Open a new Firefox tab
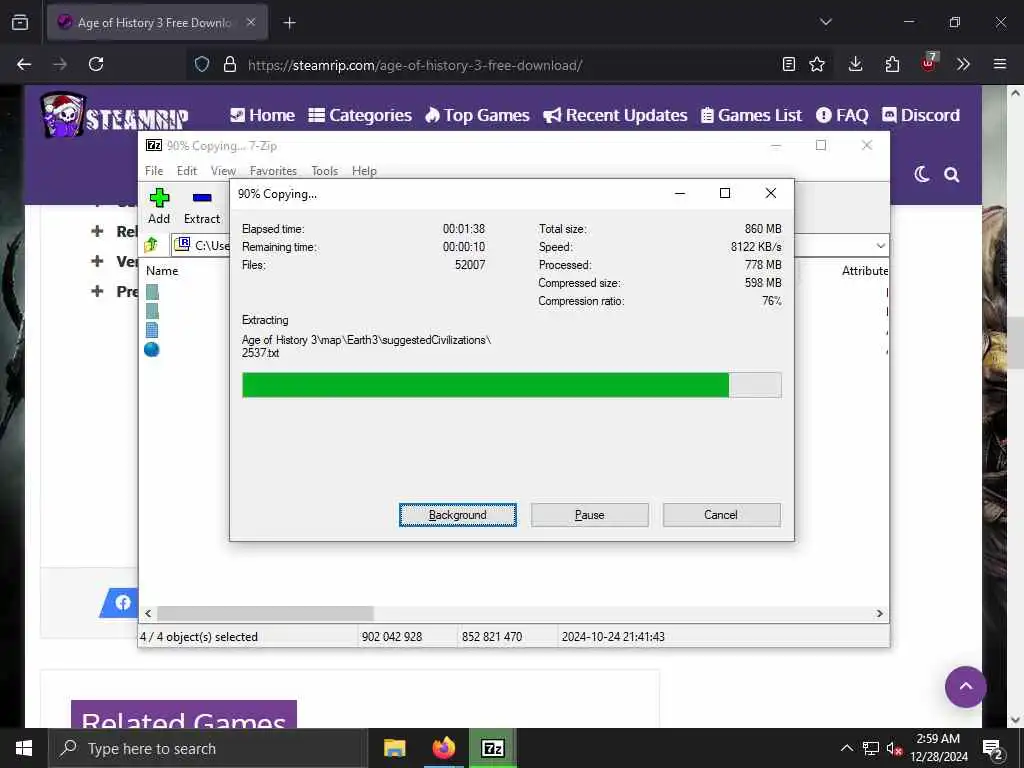The width and height of the screenshot is (1024, 768). tap(289, 23)
